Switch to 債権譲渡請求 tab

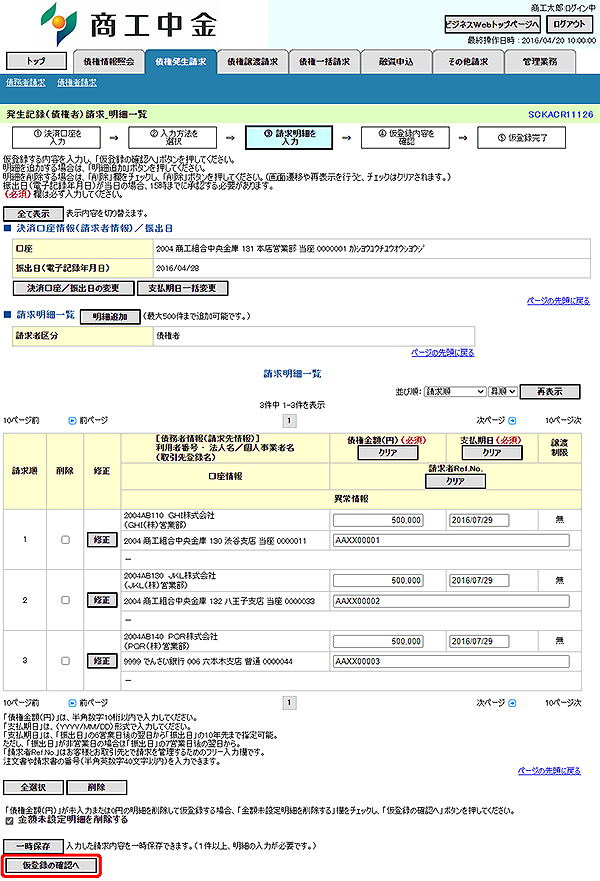pos(252,62)
